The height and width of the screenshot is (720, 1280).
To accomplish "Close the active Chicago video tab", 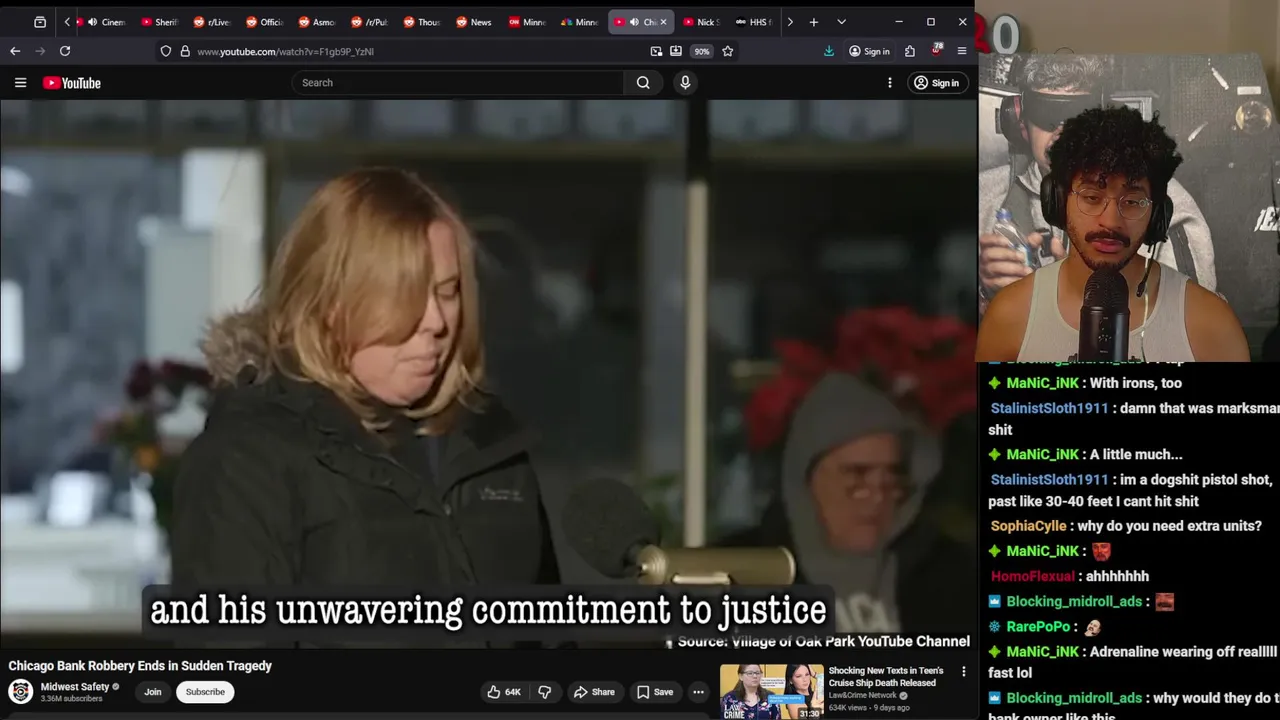I will tap(662, 22).
